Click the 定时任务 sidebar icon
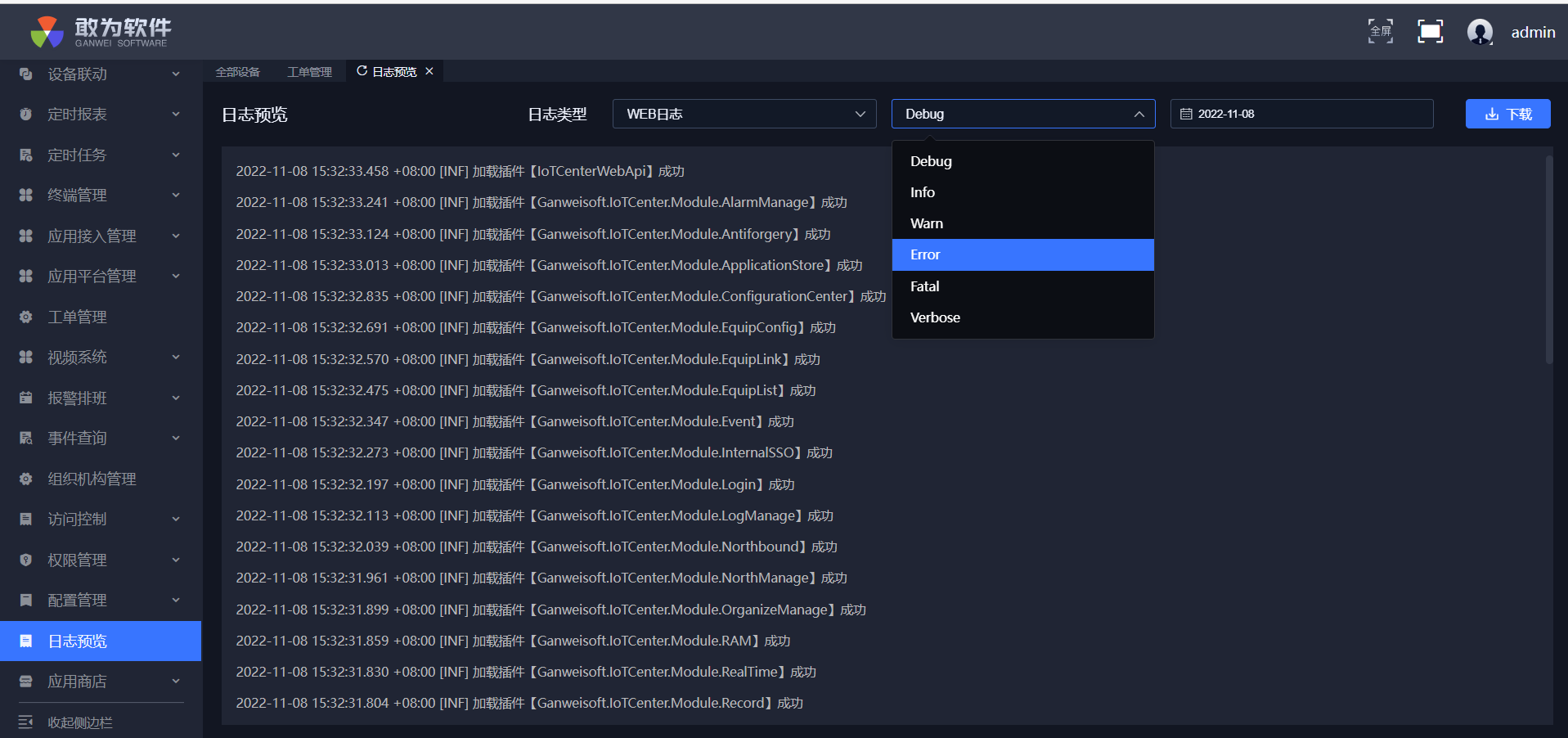The width and height of the screenshot is (1568, 738). pos(25,155)
